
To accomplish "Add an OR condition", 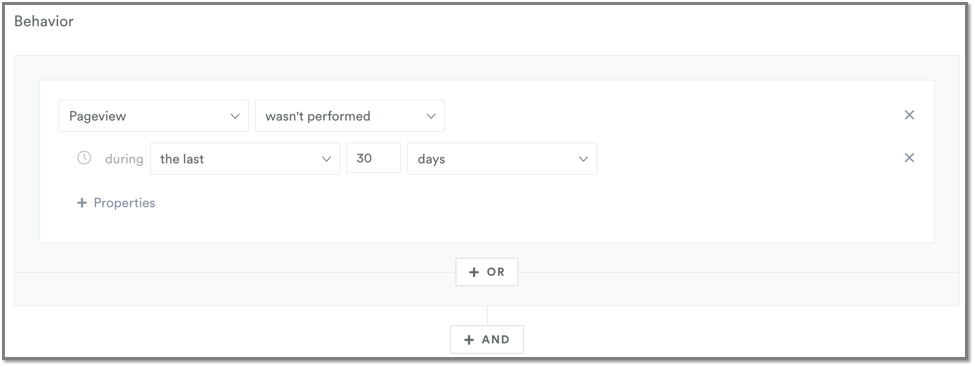I will (x=487, y=272).
